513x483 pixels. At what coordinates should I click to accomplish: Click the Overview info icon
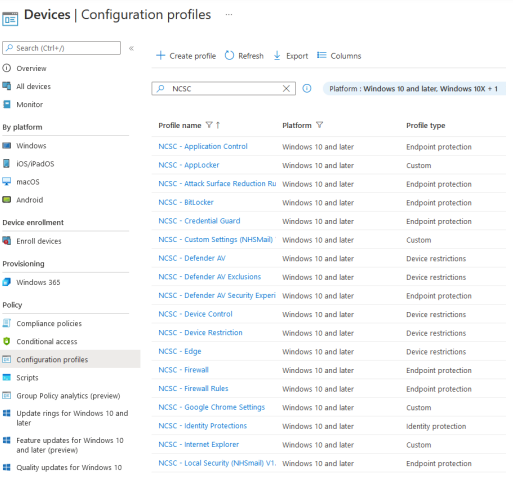click(6, 68)
